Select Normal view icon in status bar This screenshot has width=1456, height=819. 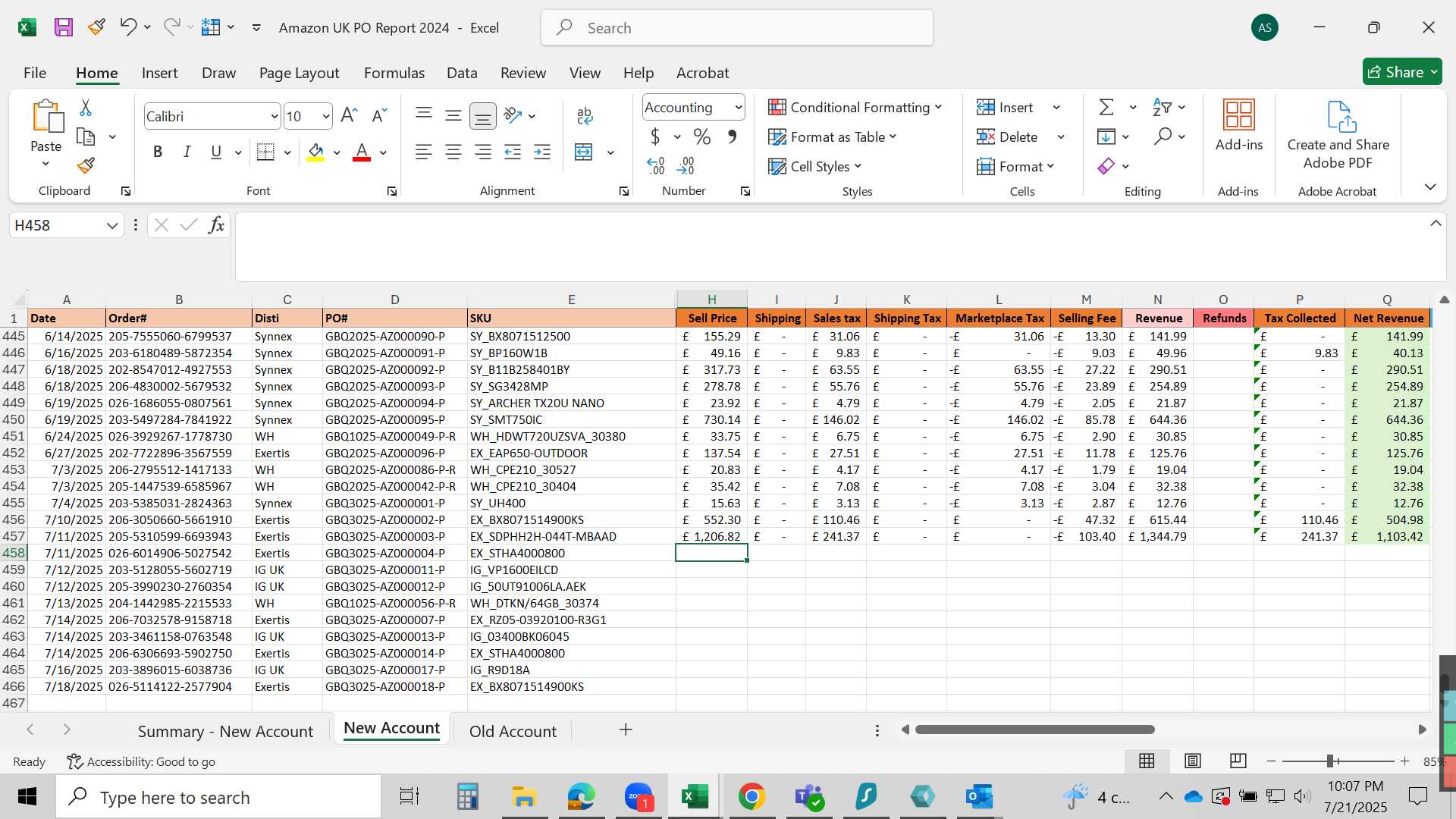coord(1147,761)
